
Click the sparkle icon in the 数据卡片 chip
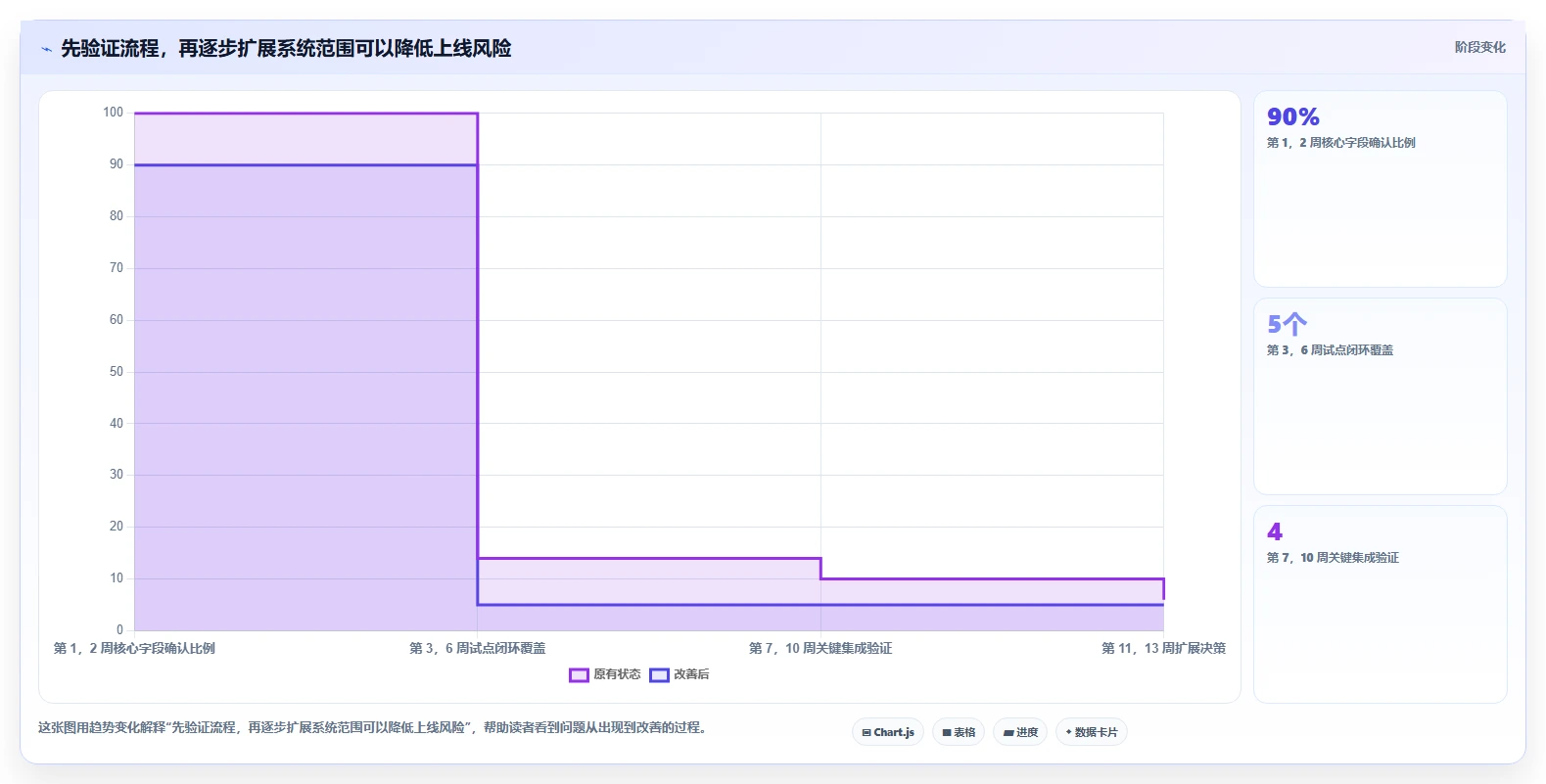point(1068,731)
